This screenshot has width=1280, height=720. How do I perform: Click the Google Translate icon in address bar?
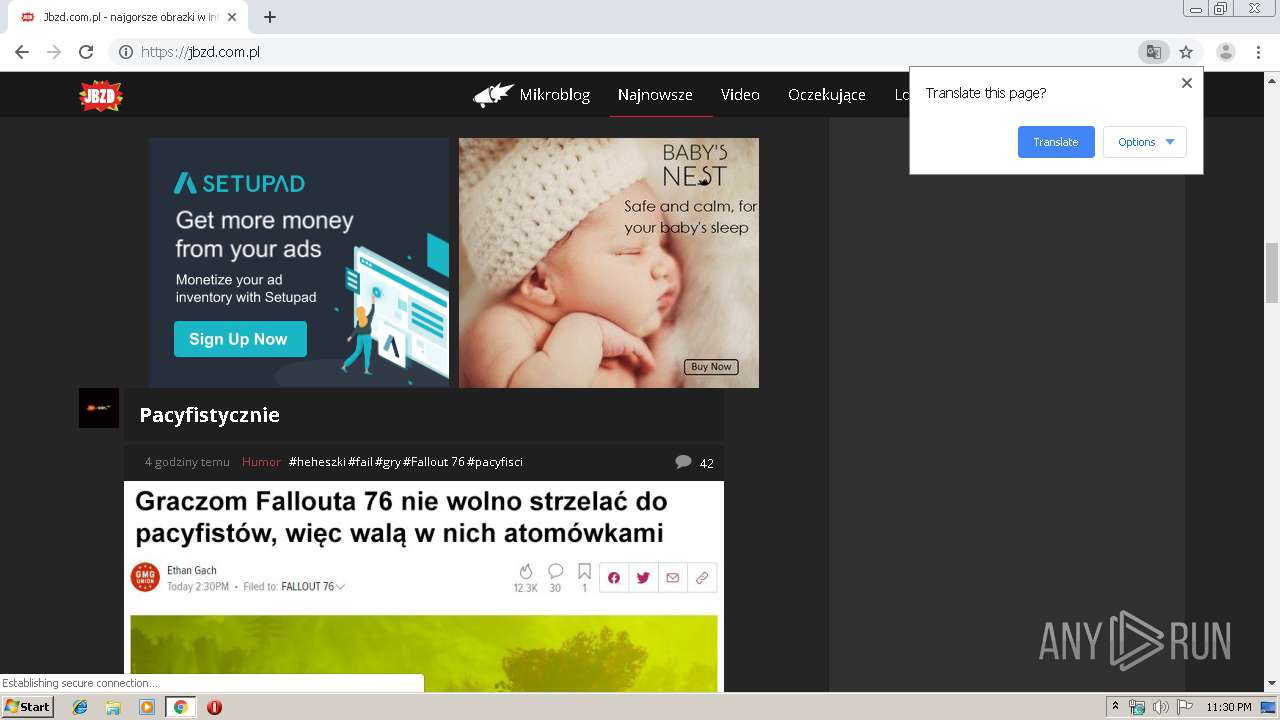pyautogui.click(x=1154, y=52)
